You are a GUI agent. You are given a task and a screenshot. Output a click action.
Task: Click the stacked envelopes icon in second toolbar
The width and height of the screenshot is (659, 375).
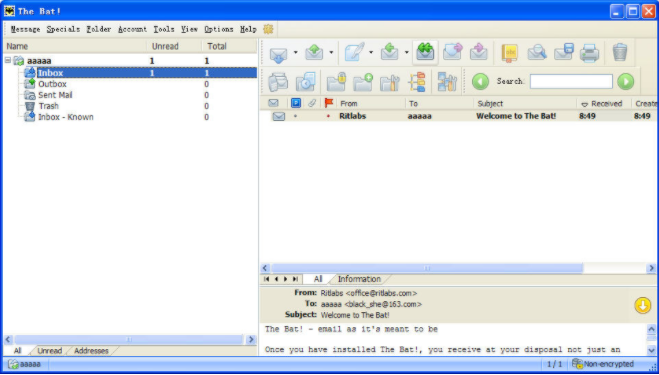point(278,82)
